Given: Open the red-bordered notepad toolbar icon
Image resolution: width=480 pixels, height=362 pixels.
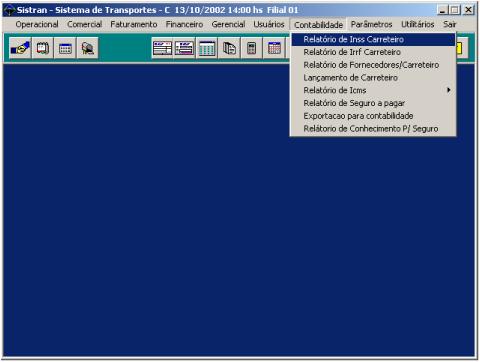Looking at the screenshot, I should tap(43, 48).
